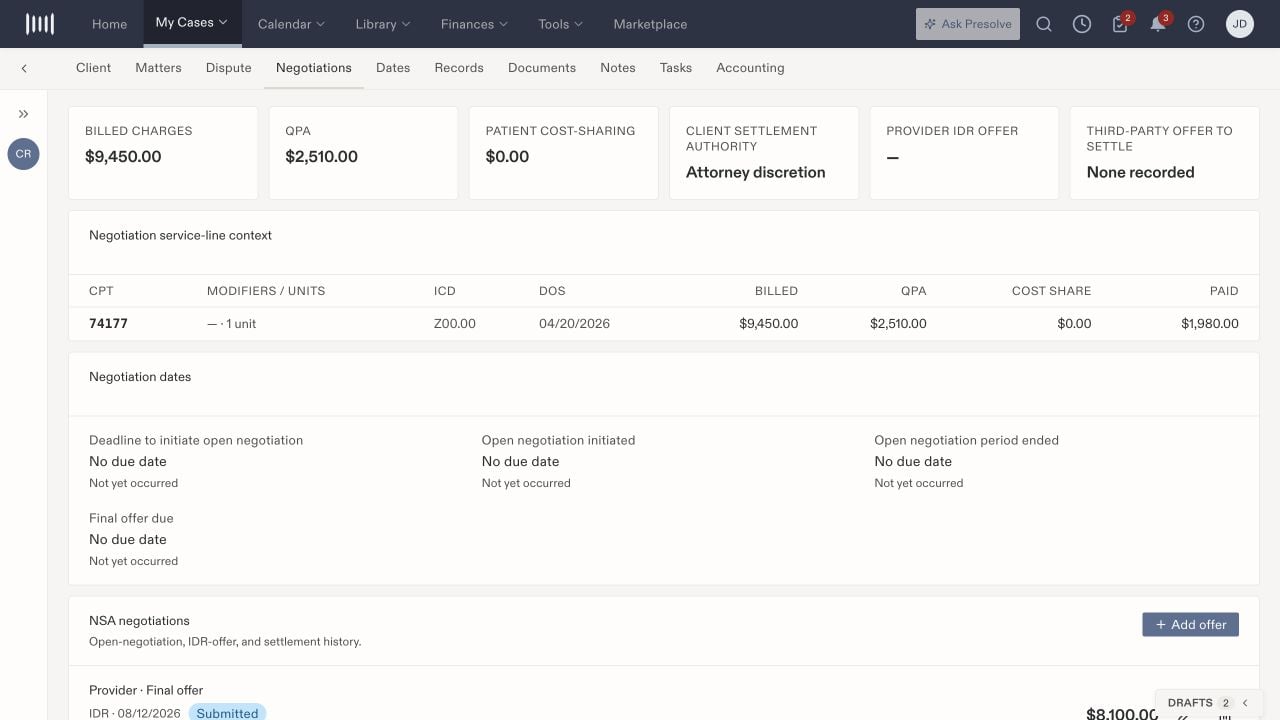This screenshot has height=720, width=1280.
Task: Switch to the Documents tab
Action: click(x=542, y=68)
